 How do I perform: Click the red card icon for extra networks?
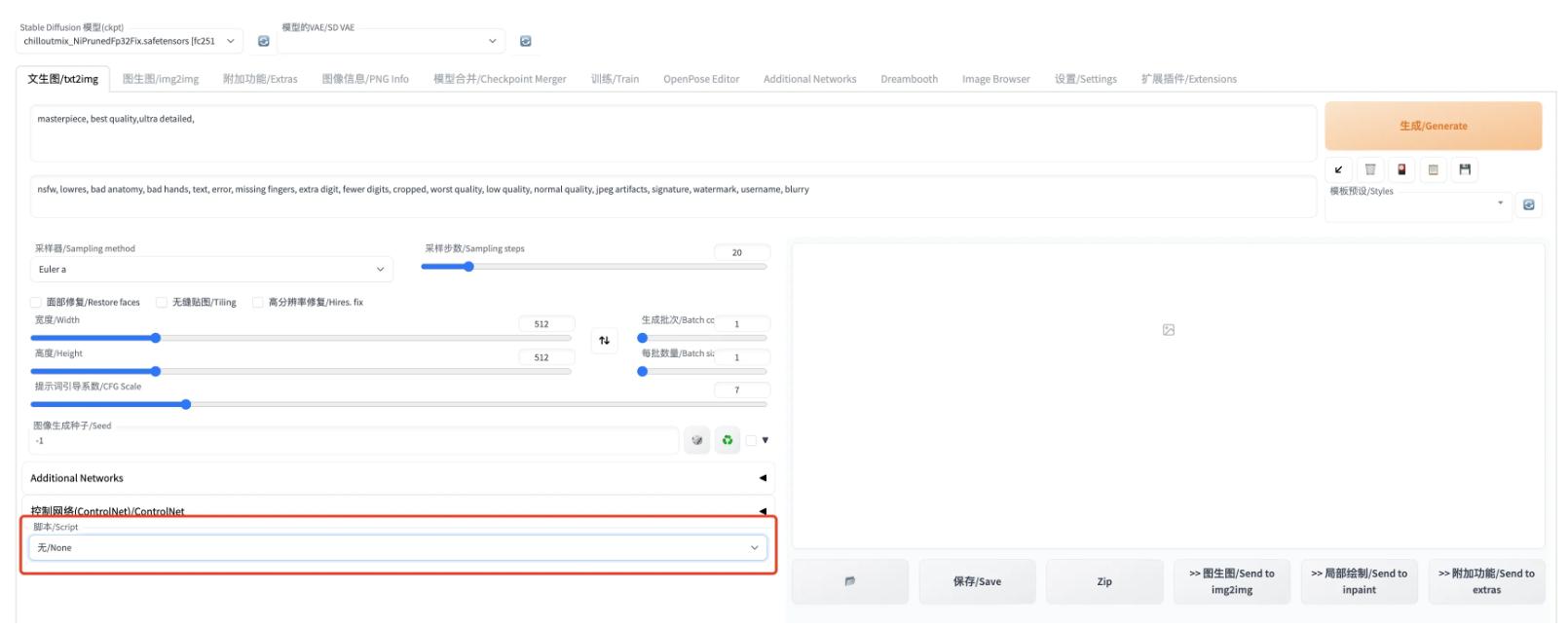tap(1401, 169)
